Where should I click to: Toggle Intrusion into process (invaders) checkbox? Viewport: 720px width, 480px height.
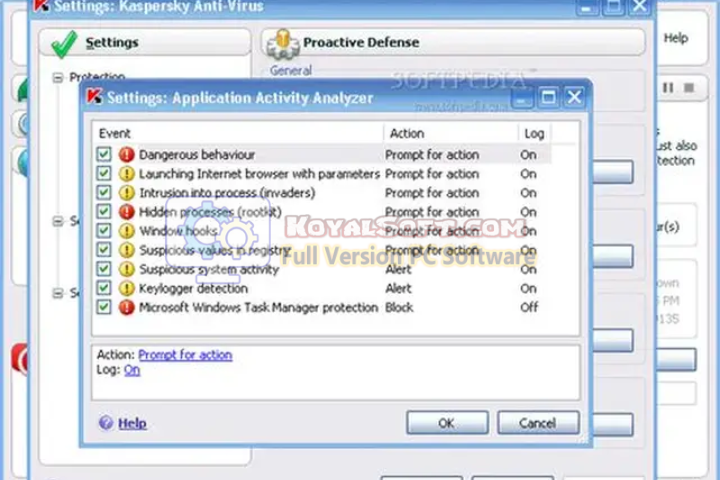click(x=104, y=192)
